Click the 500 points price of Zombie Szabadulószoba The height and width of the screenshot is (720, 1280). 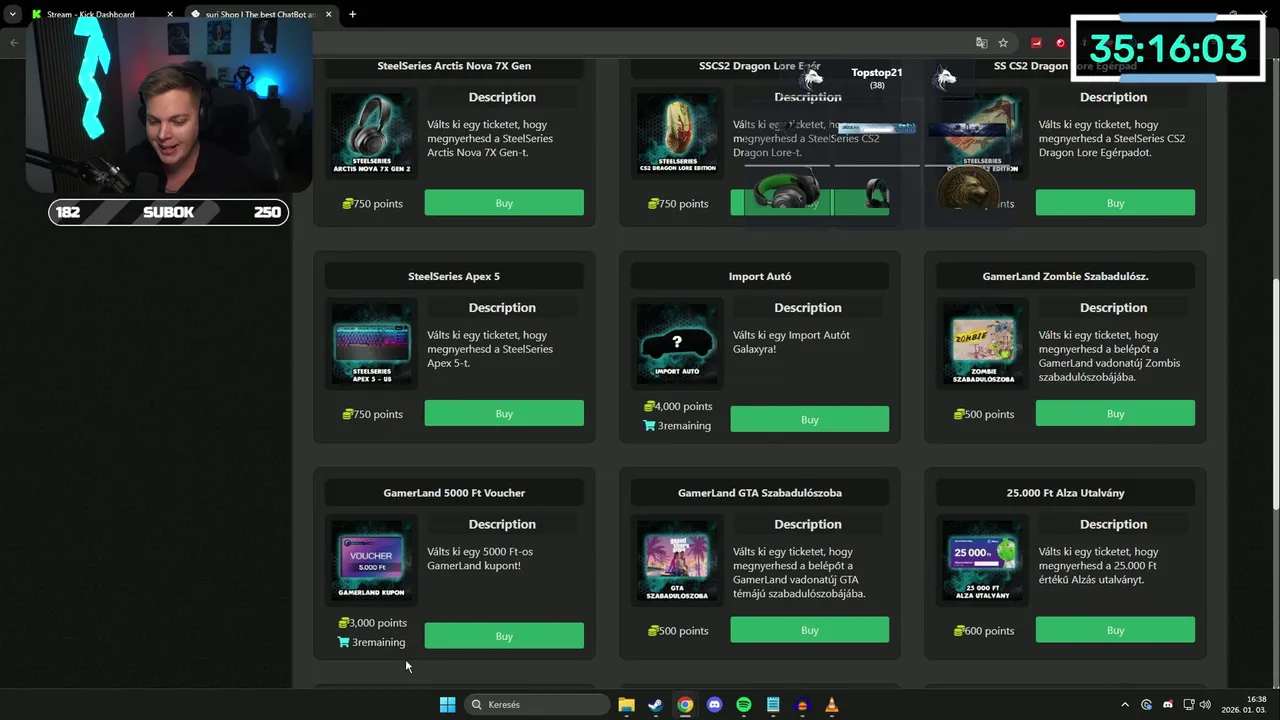(x=983, y=414)
